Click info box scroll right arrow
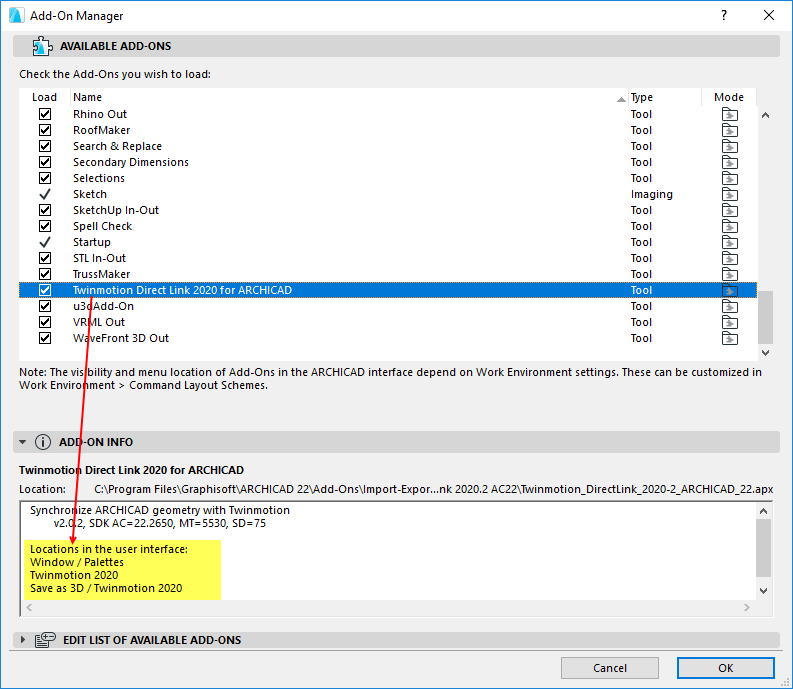The image size is (793, 689). click(x=747, y=608)
